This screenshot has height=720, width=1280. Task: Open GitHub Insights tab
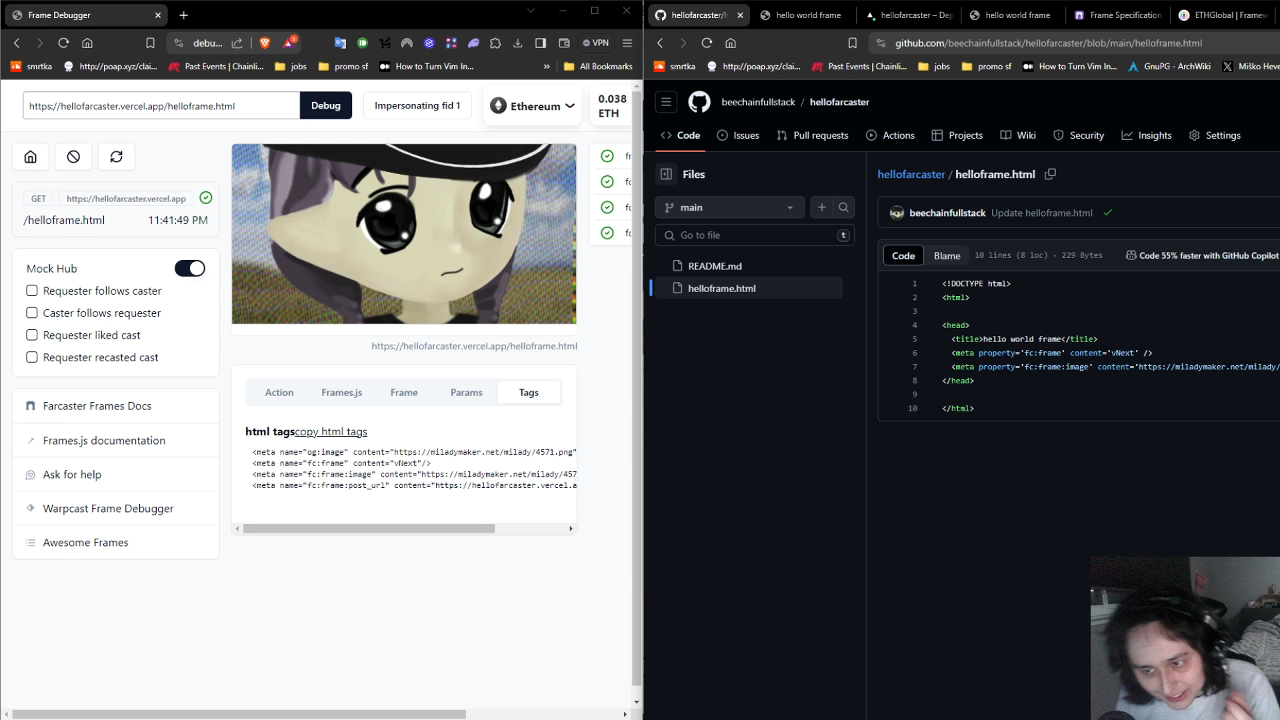click(1146, 135)
